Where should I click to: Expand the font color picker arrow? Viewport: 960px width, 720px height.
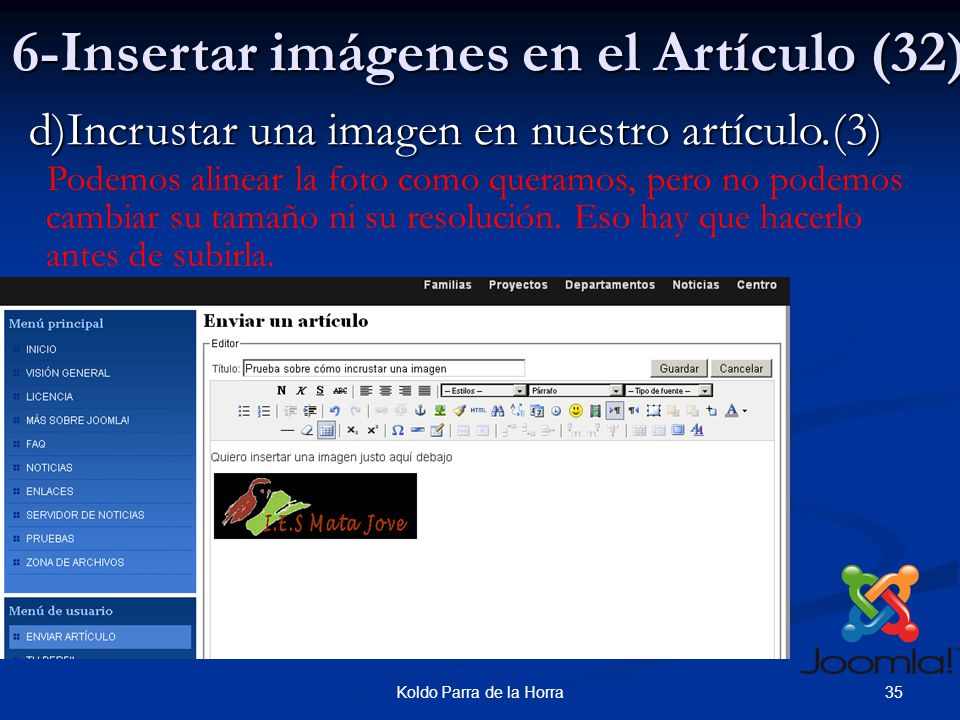745,411
